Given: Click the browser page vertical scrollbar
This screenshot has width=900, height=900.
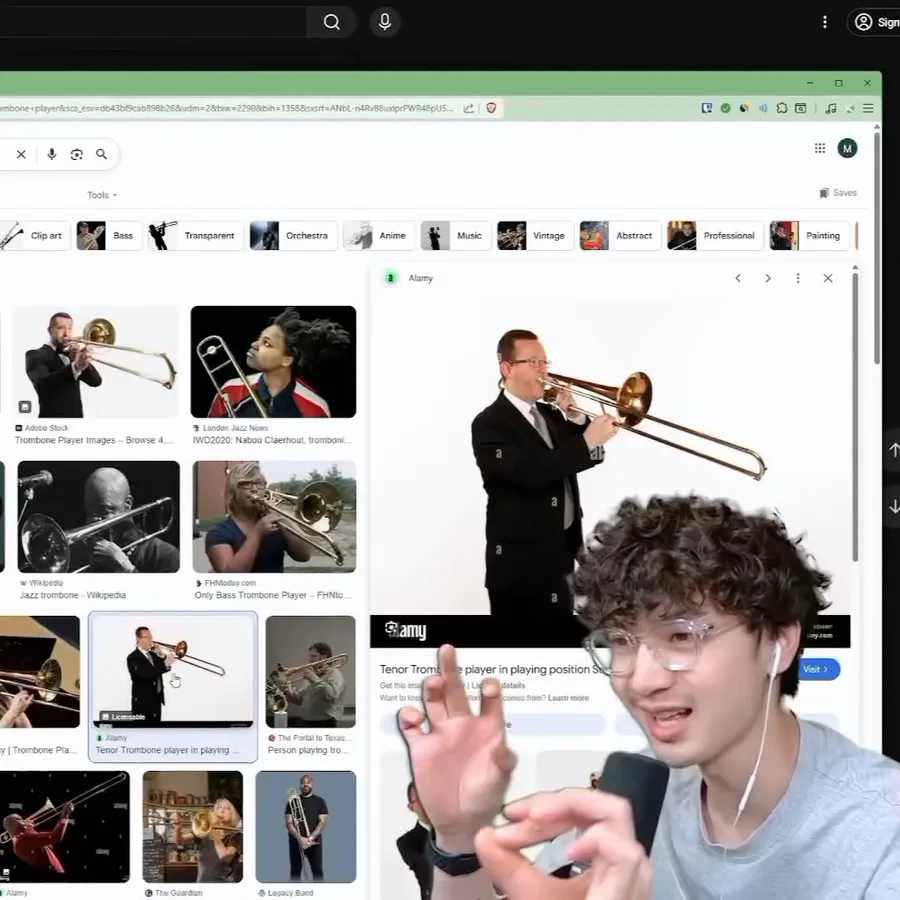Looking at the screenshot, I should pyautogui.click(x=876, y=248).
